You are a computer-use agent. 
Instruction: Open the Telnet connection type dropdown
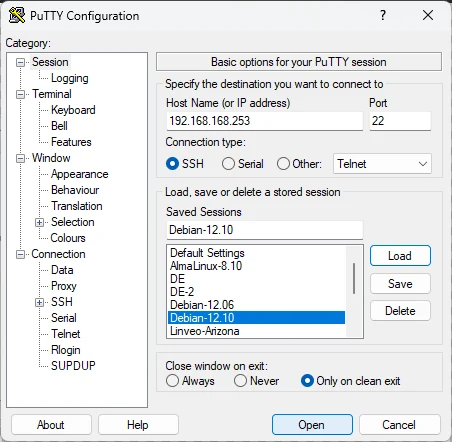(382, 164)
